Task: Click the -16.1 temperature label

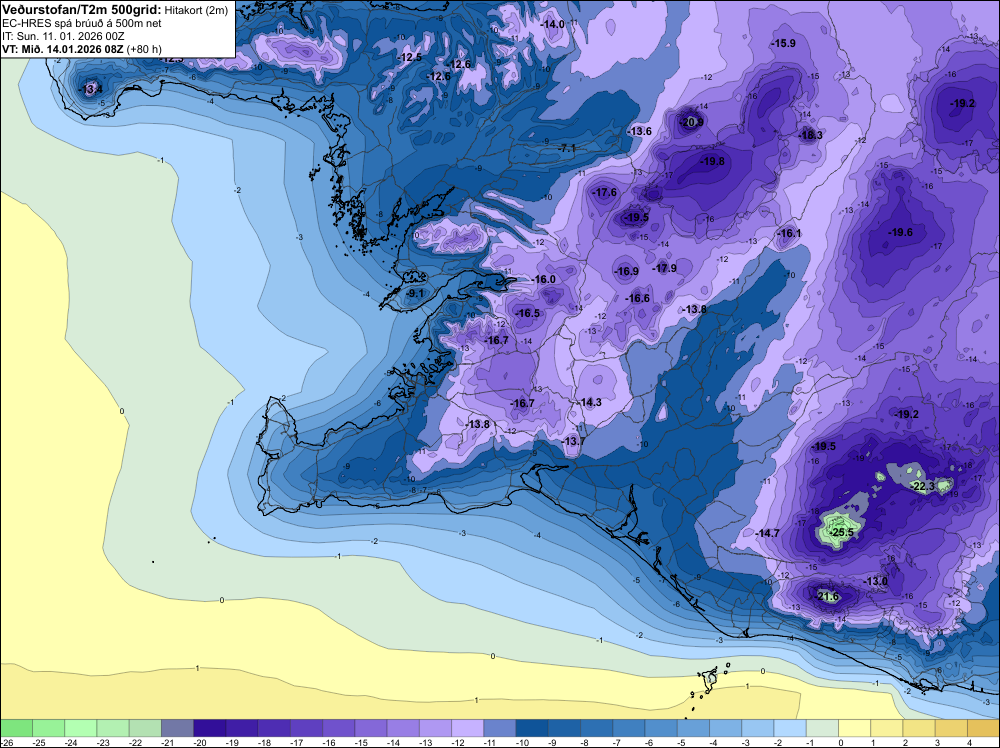Action: [x=789, y=233]
